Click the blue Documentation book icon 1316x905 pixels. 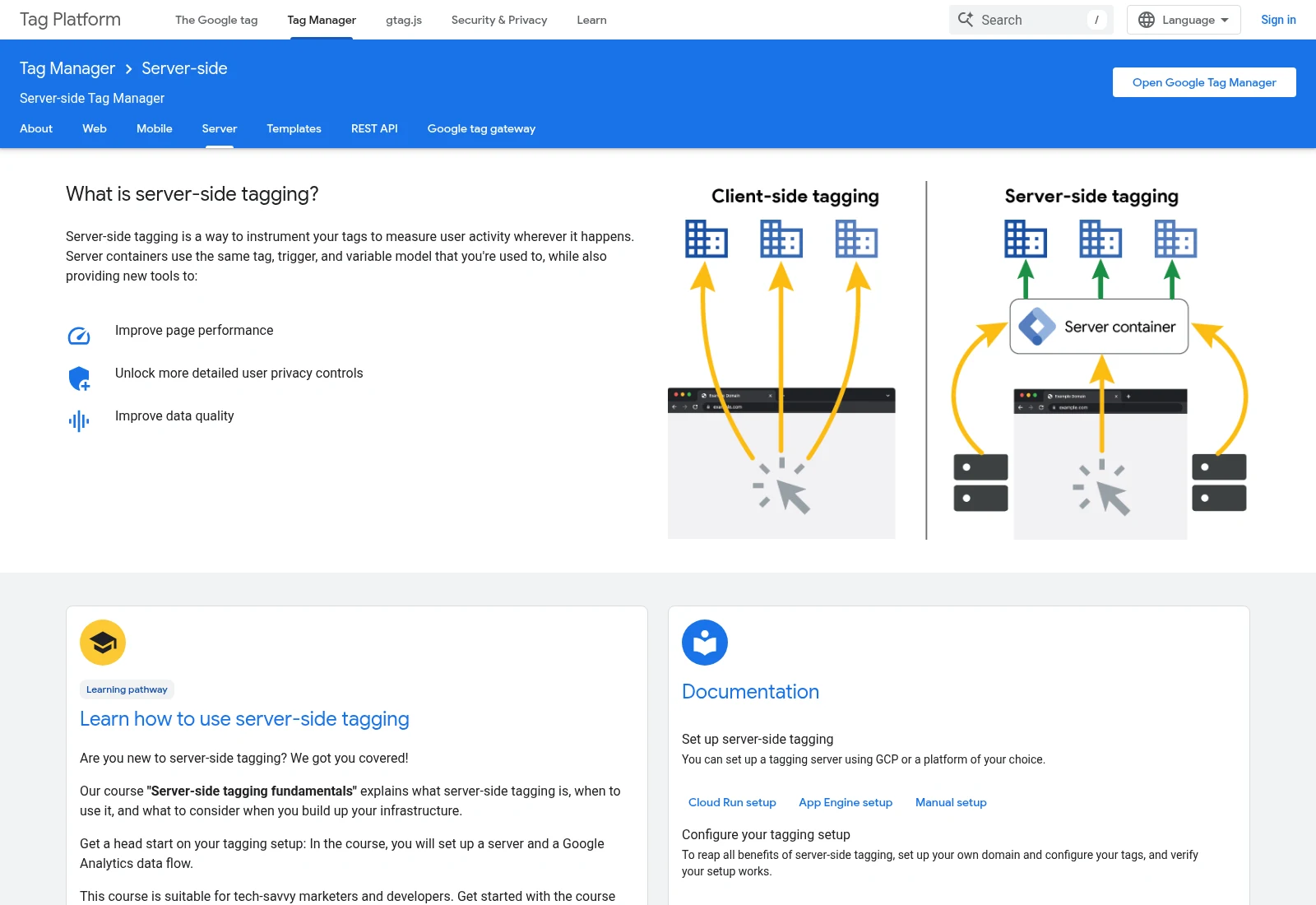[x=705, y=643]
